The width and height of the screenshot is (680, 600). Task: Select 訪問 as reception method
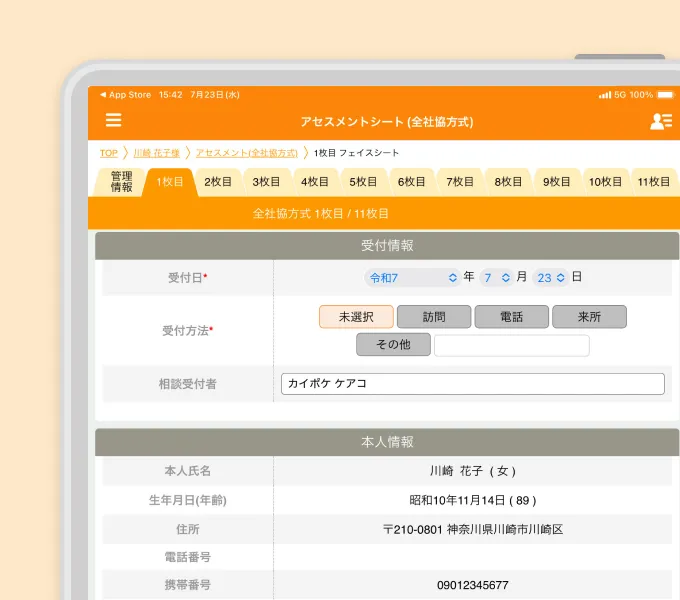(434, 317)
